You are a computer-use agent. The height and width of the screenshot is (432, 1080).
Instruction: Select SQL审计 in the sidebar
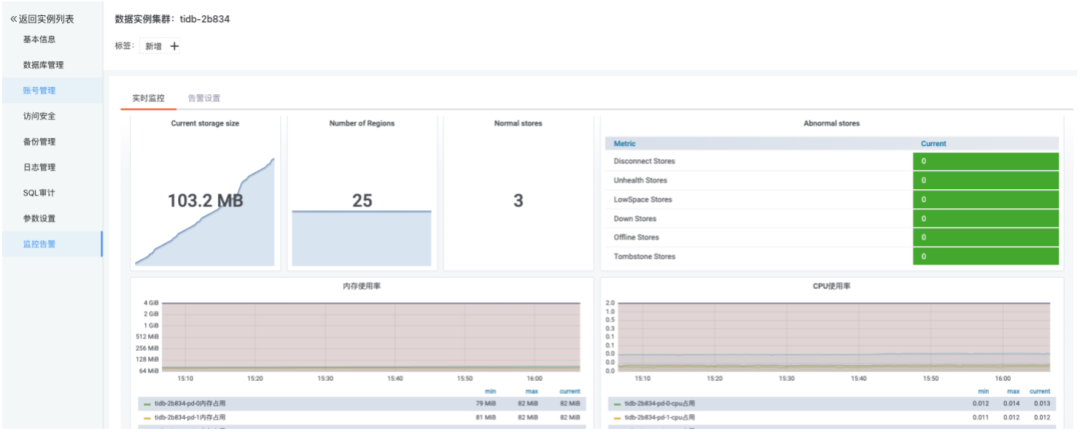coord(39,192)
